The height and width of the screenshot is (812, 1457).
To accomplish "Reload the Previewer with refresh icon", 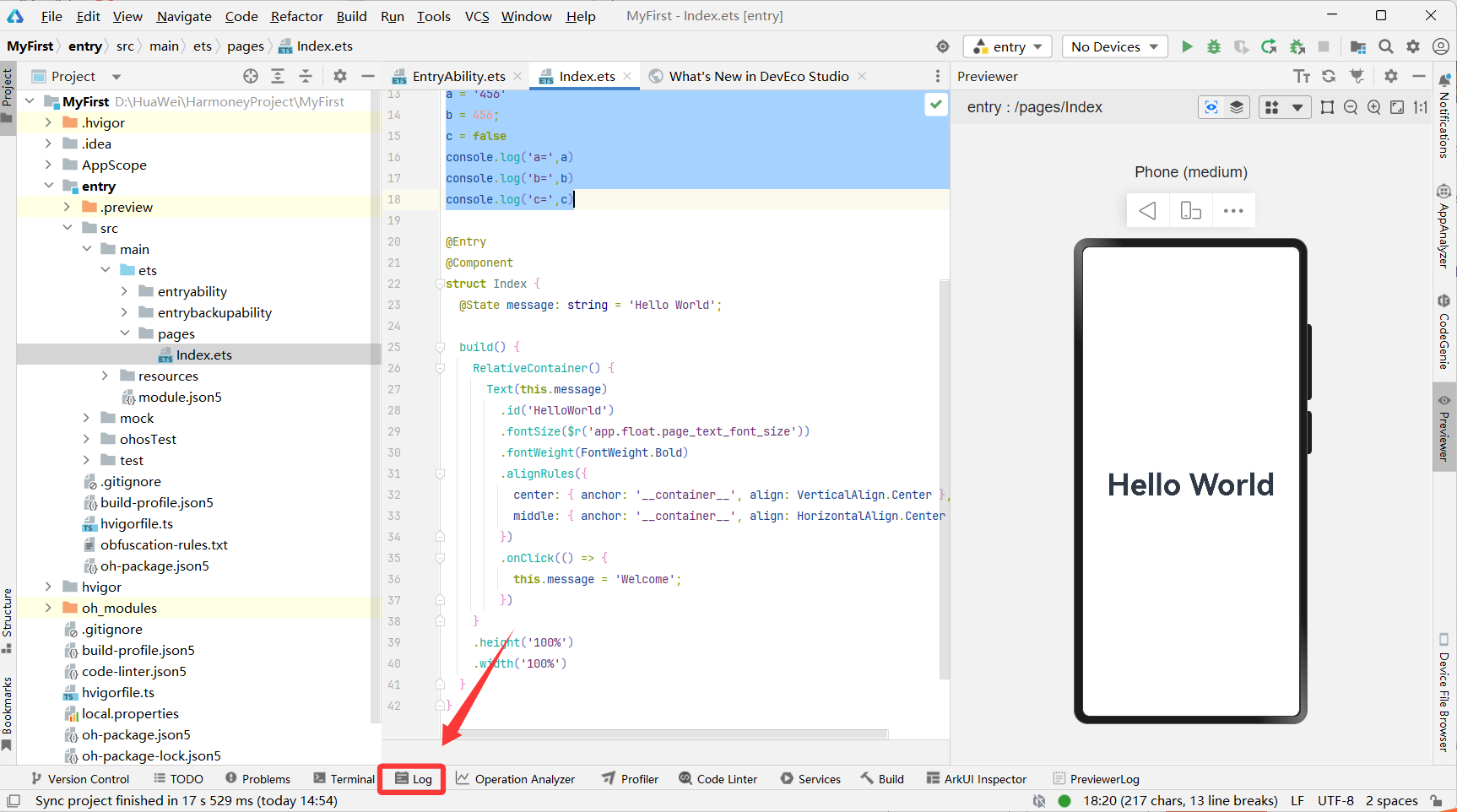I will point(1329,76).
